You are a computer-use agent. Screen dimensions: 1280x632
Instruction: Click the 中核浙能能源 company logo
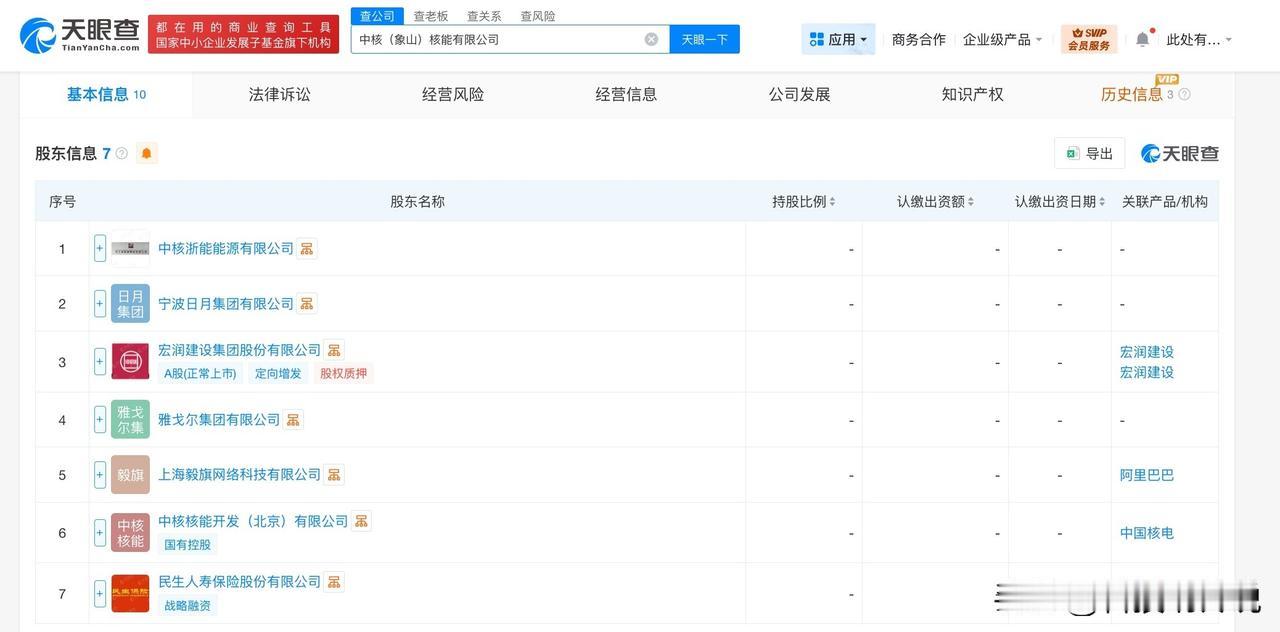pyautogui.click(x=130, y=248)
